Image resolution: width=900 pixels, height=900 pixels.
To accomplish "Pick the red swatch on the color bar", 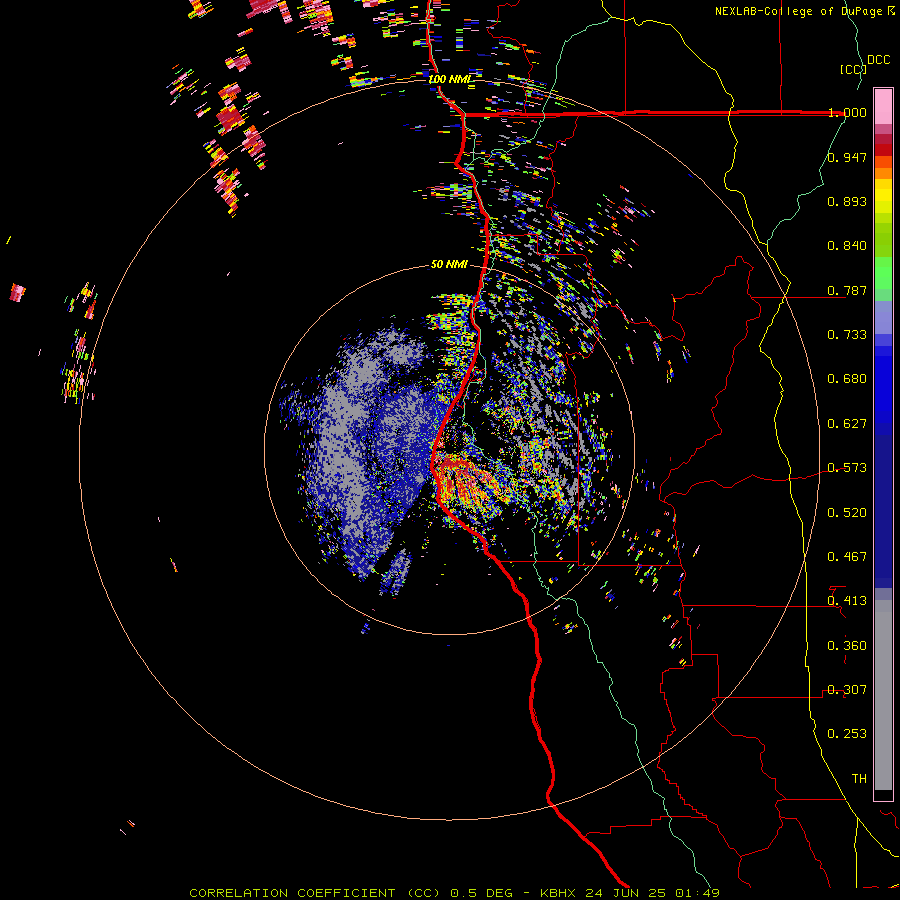I will [x=883, y=150].
